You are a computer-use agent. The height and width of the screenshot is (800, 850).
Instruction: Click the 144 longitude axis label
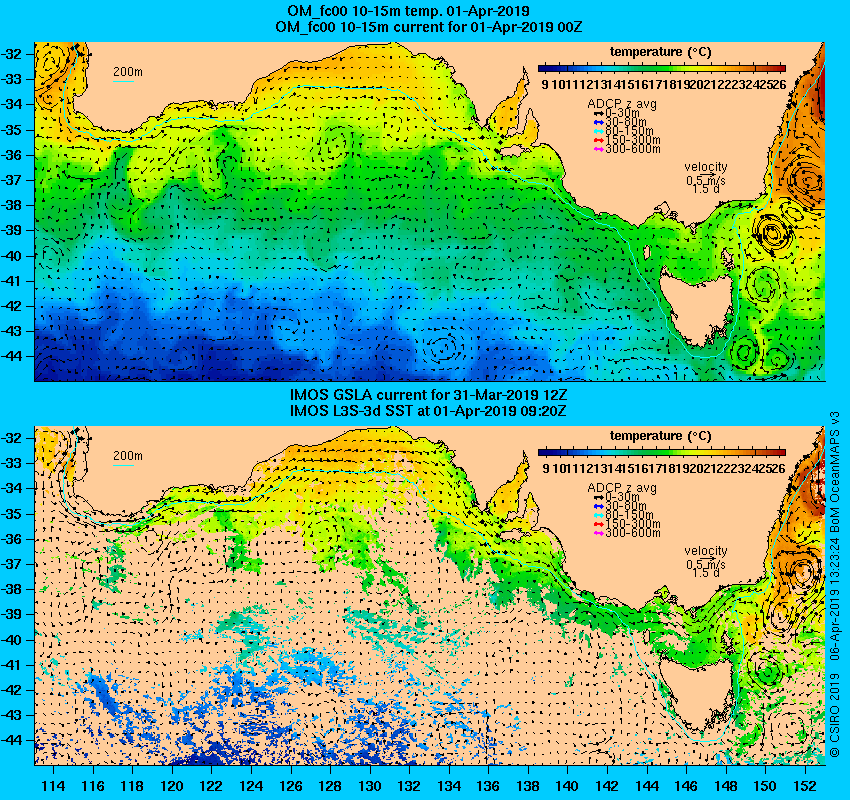[647, 786]
